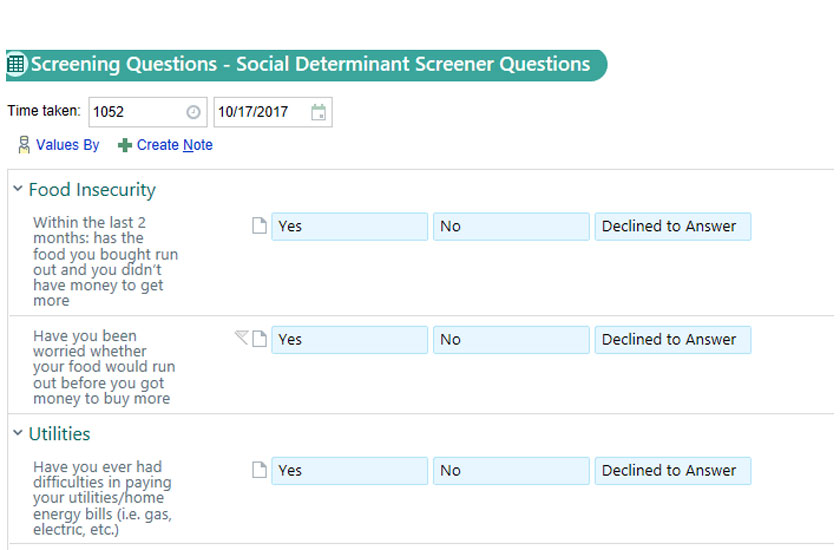
Task: Select Yes for food ran out question
Action: click(x=349, y=226)
